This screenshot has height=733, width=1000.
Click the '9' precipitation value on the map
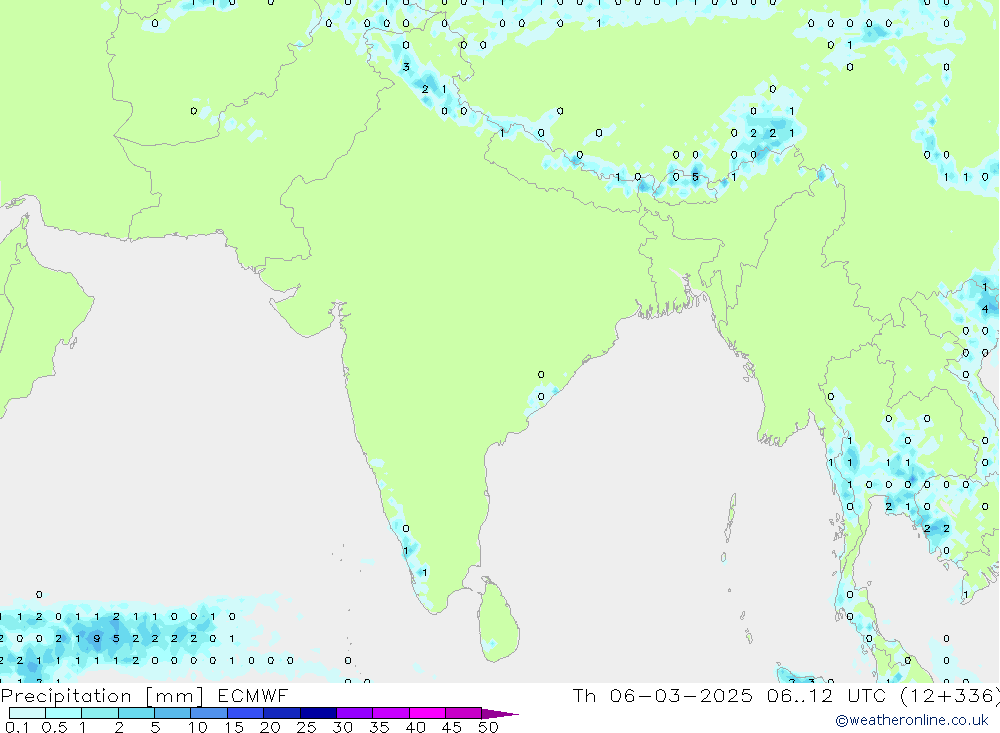(97, 639)
